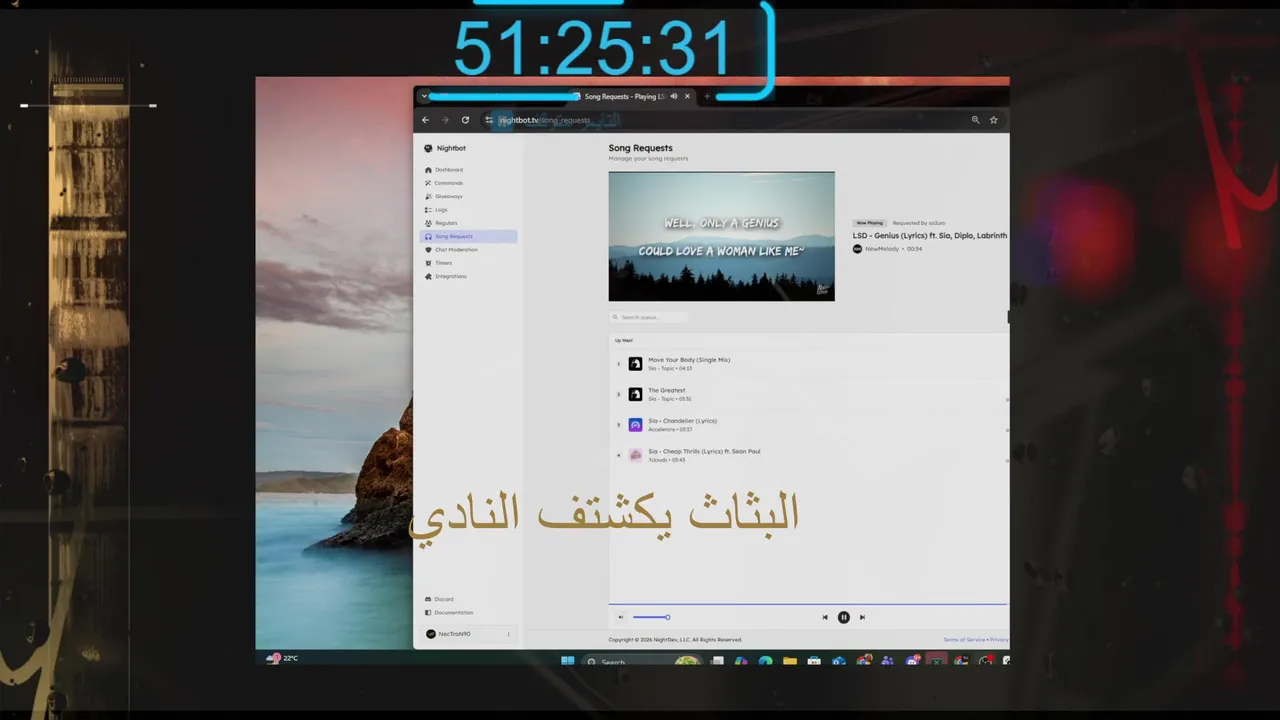This screenshot has width=1280, height=720.
Task: Mute the song player volume
Action: click(620, 617)
